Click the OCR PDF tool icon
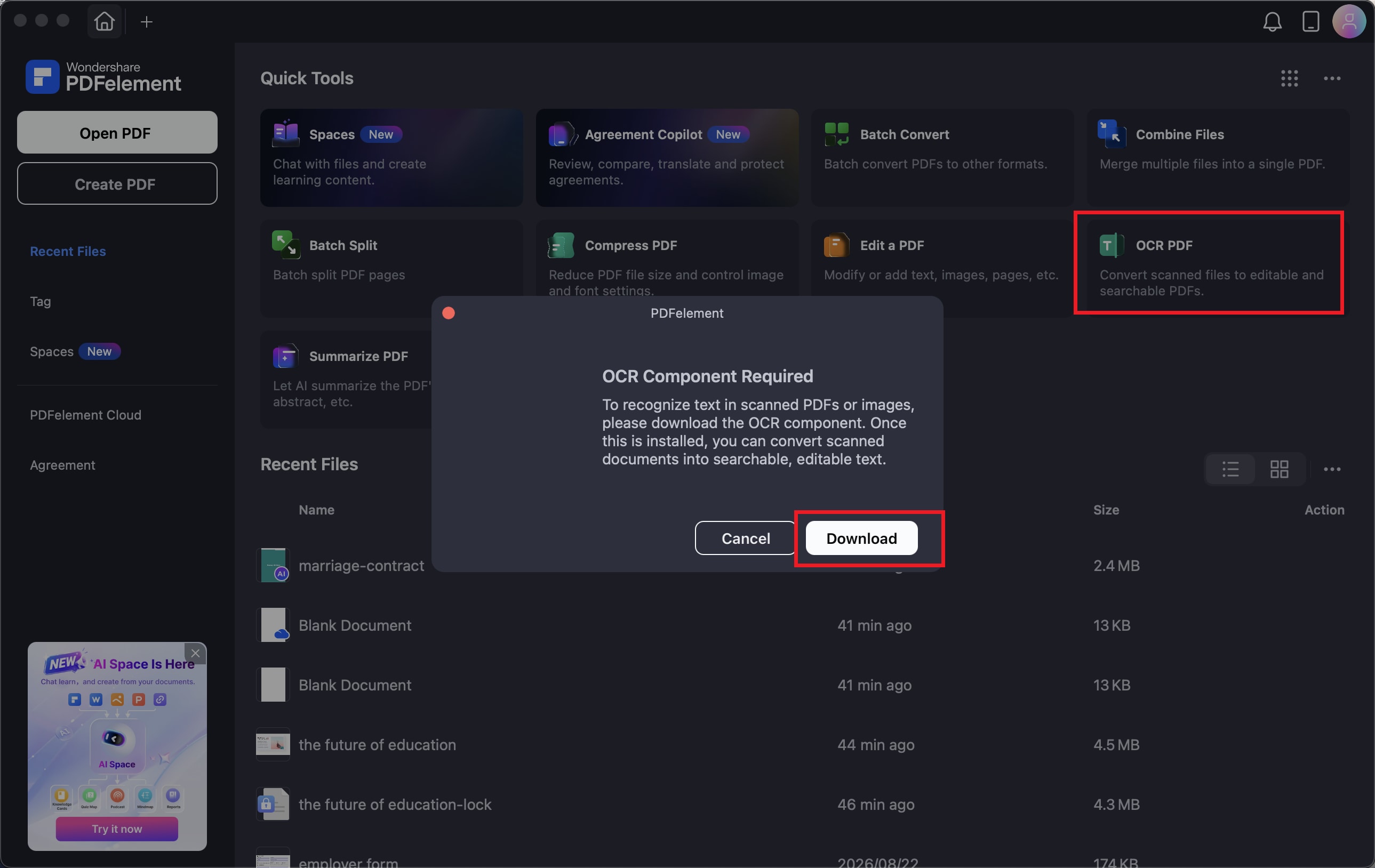 (1112, 245)
